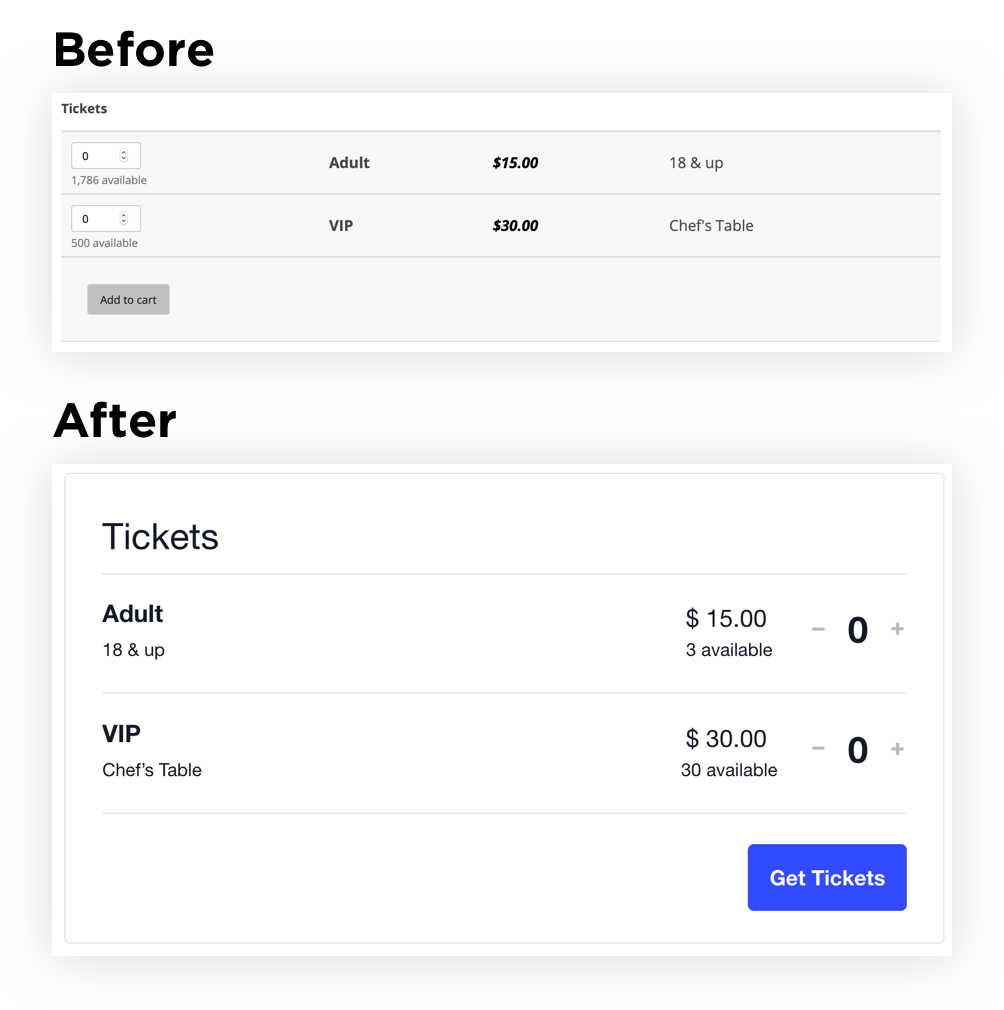The image size is (1004, 1010).
Task: Click the 30 available text under VIP price
Action: 729,770
